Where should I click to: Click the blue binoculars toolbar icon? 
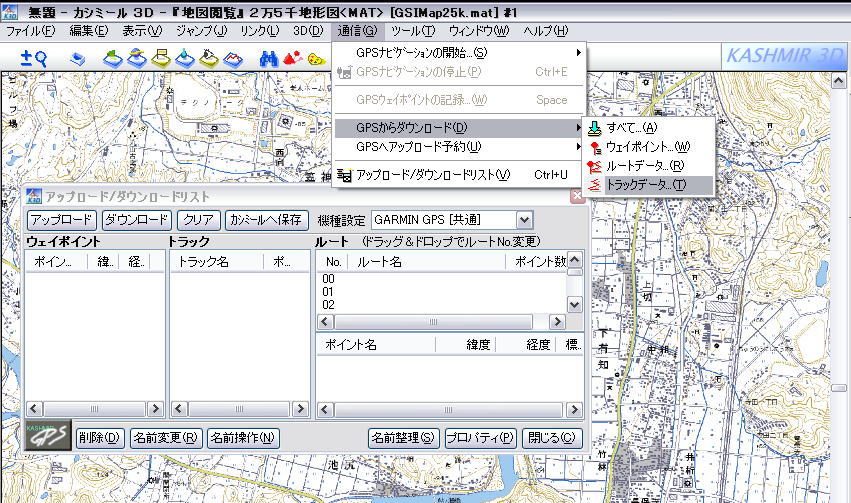(269, 59)
